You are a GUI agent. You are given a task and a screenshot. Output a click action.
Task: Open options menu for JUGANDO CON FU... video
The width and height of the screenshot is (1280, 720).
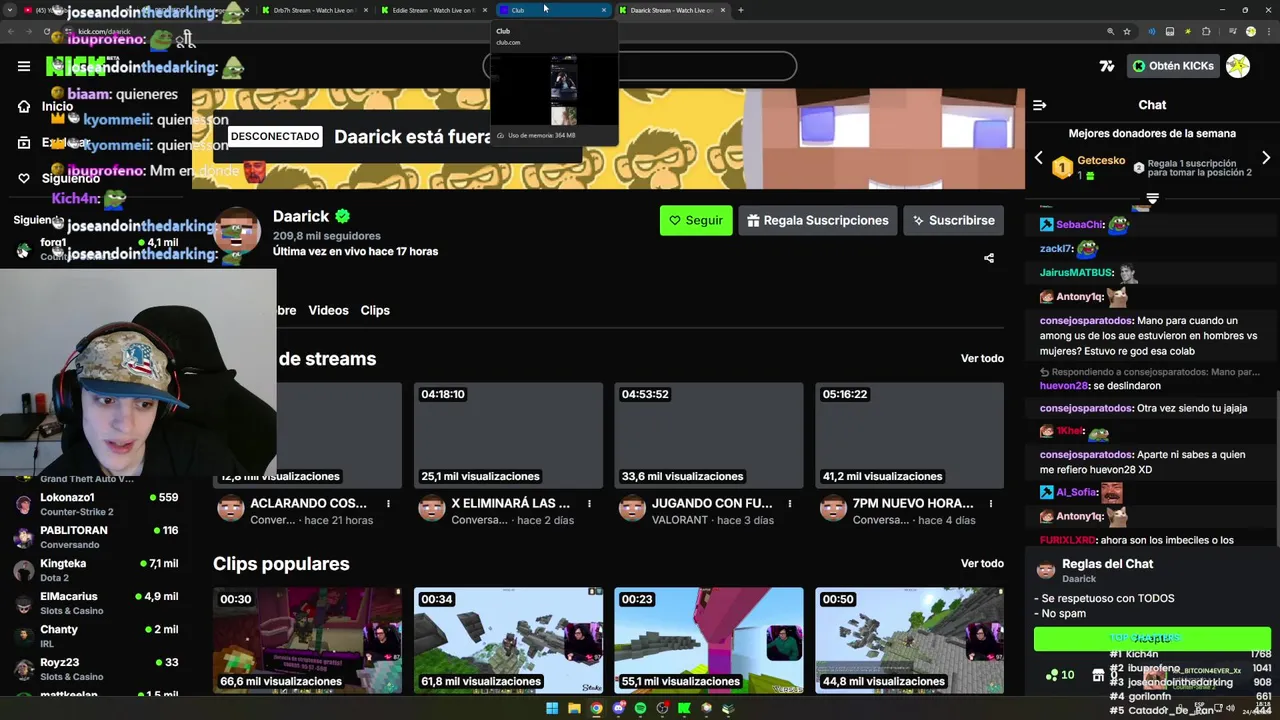790,503
